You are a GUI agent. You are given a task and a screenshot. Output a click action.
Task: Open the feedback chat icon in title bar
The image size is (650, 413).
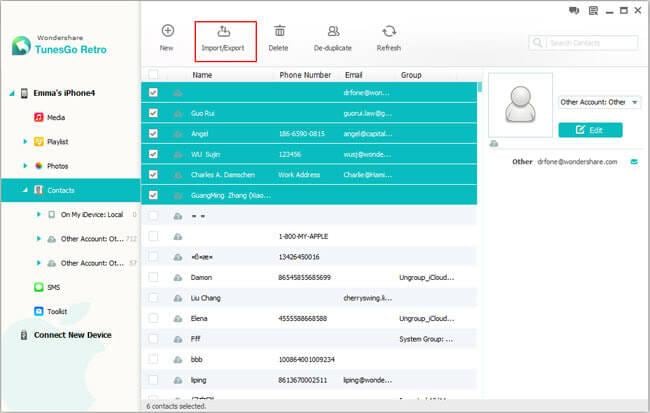[x=574, y=10]
